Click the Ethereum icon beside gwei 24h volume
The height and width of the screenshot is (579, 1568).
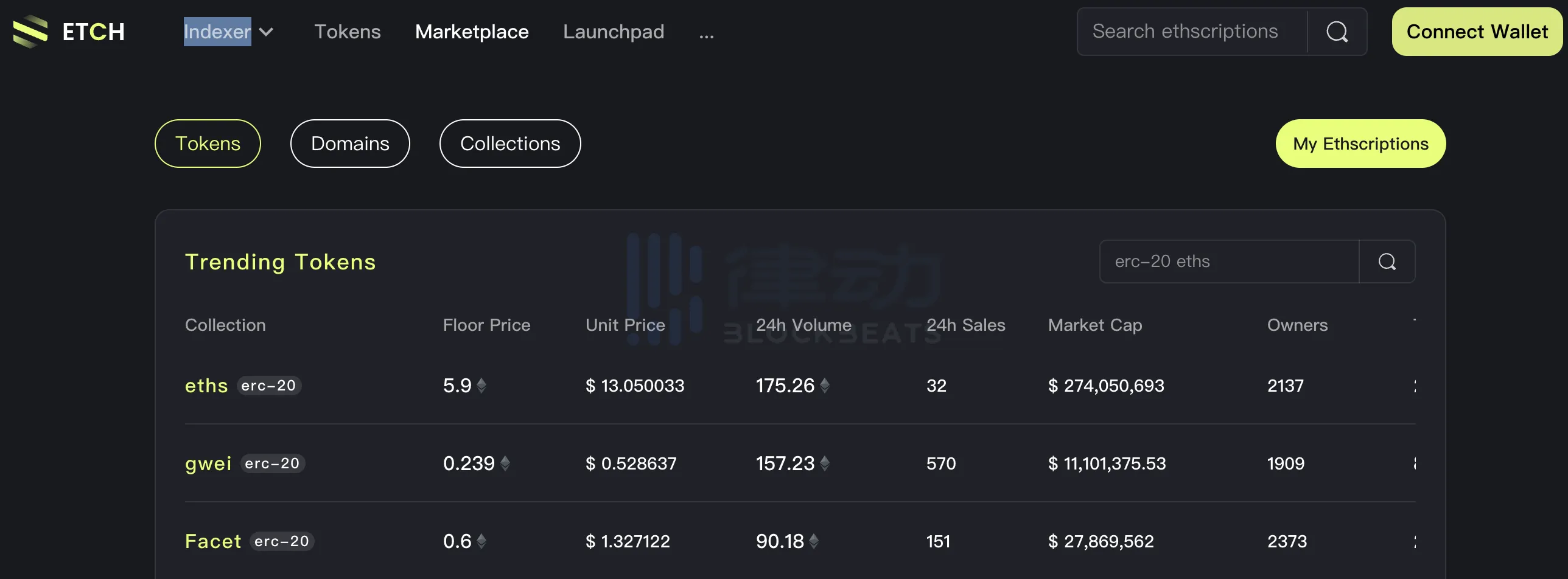[x=825, y=463]
